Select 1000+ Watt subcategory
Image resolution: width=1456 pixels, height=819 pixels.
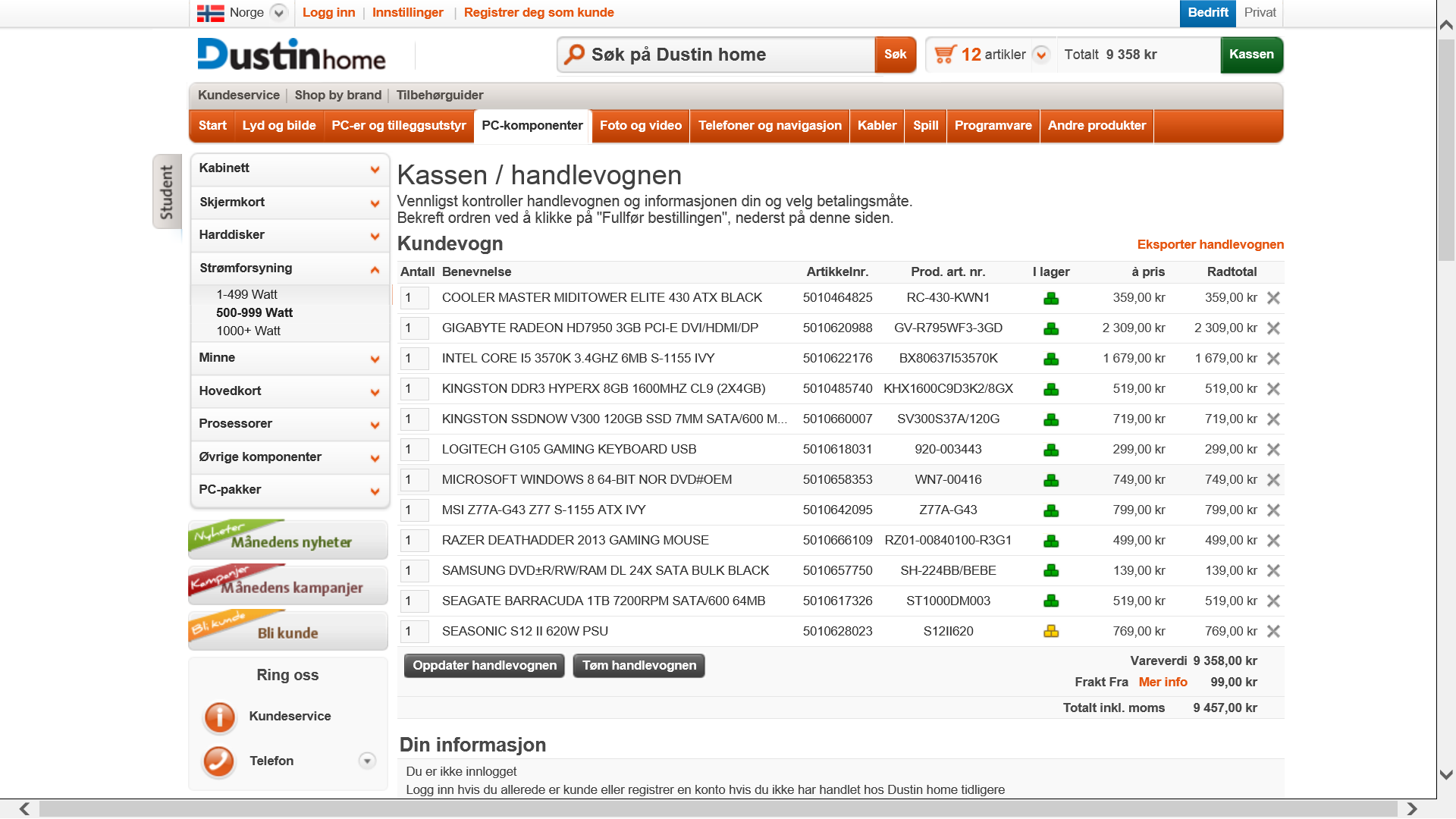tap(248, 331)
